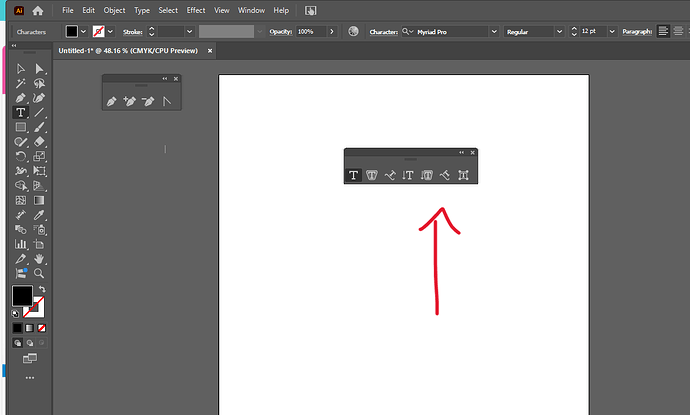
Task: Select the Blend tool
Action: [x=20, y=229]
